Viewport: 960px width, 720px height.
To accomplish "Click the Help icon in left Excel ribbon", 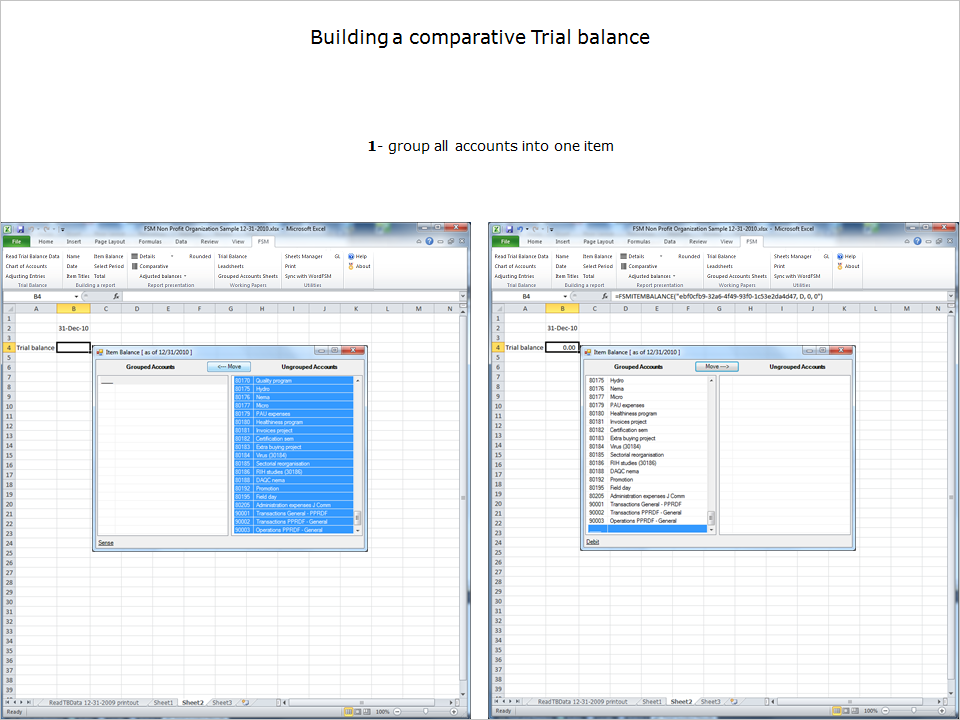I will click(351, 257).
